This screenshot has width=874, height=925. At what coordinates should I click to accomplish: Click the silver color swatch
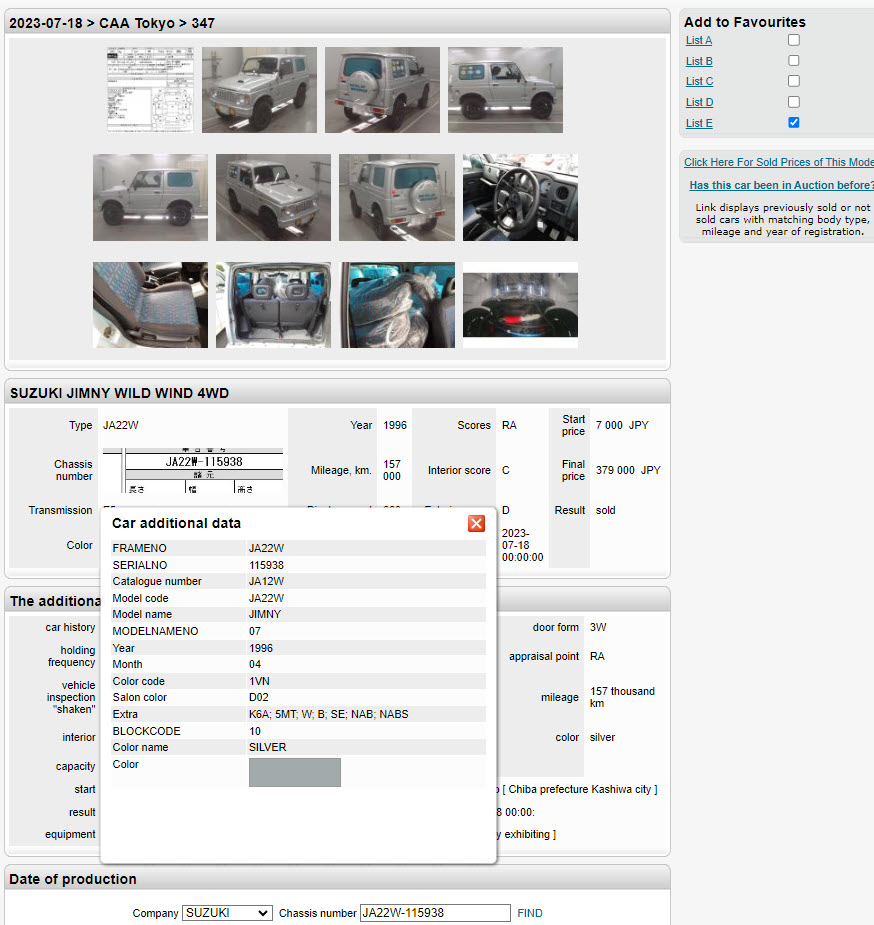295,772
